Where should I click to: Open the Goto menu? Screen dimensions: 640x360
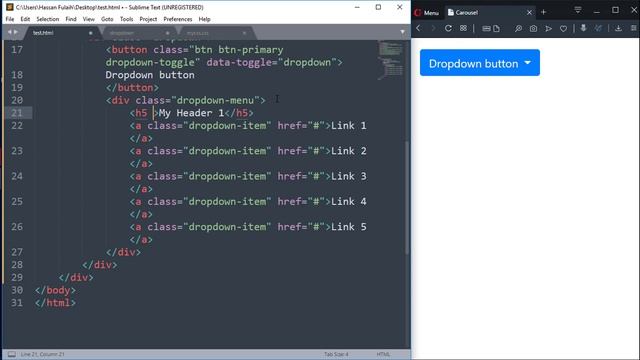(x=107, y=19)
